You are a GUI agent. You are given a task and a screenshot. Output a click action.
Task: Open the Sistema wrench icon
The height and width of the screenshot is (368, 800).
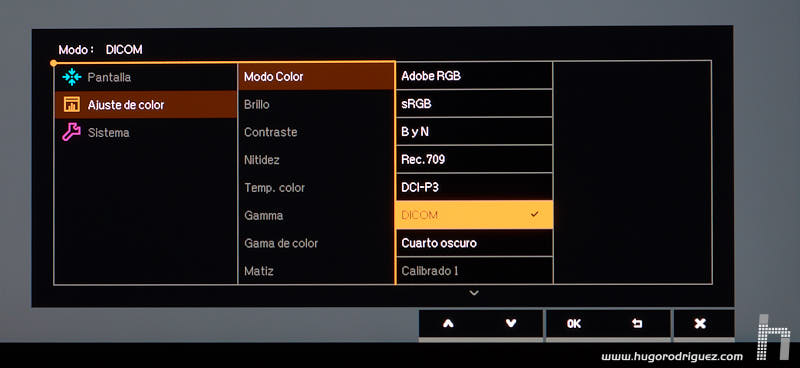point(71,132)
